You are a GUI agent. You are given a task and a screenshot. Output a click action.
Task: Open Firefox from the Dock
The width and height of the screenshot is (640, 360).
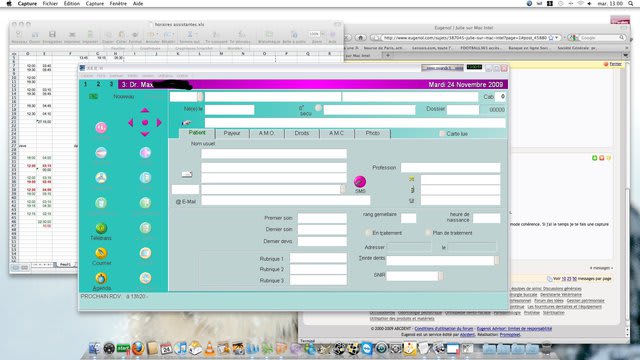(x=138, y=349)
